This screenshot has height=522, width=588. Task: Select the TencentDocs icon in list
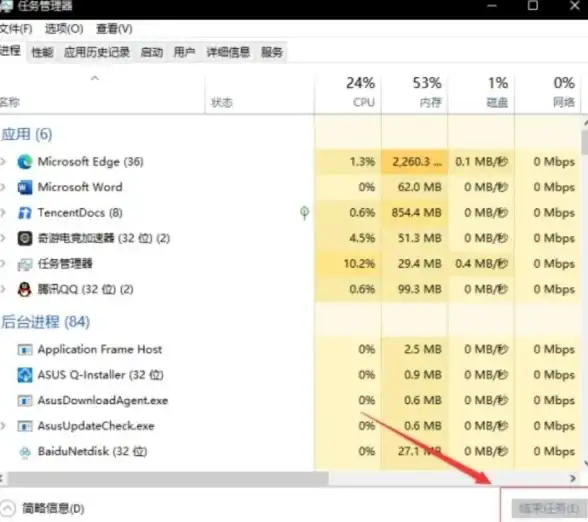click(x=25, y=213)
